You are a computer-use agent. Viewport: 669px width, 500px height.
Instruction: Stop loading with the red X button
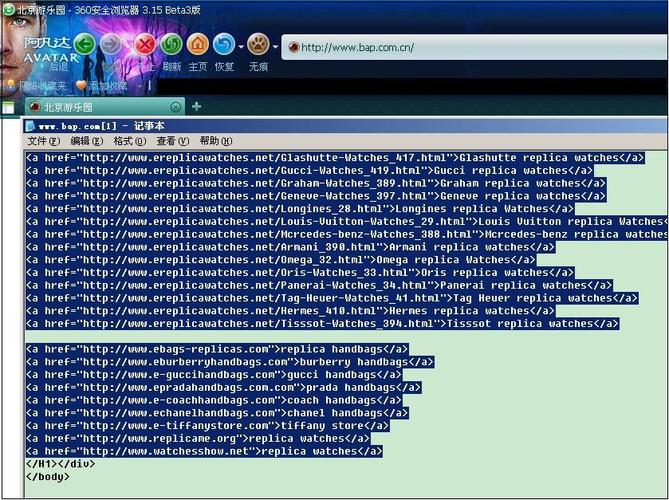(145, 44)
